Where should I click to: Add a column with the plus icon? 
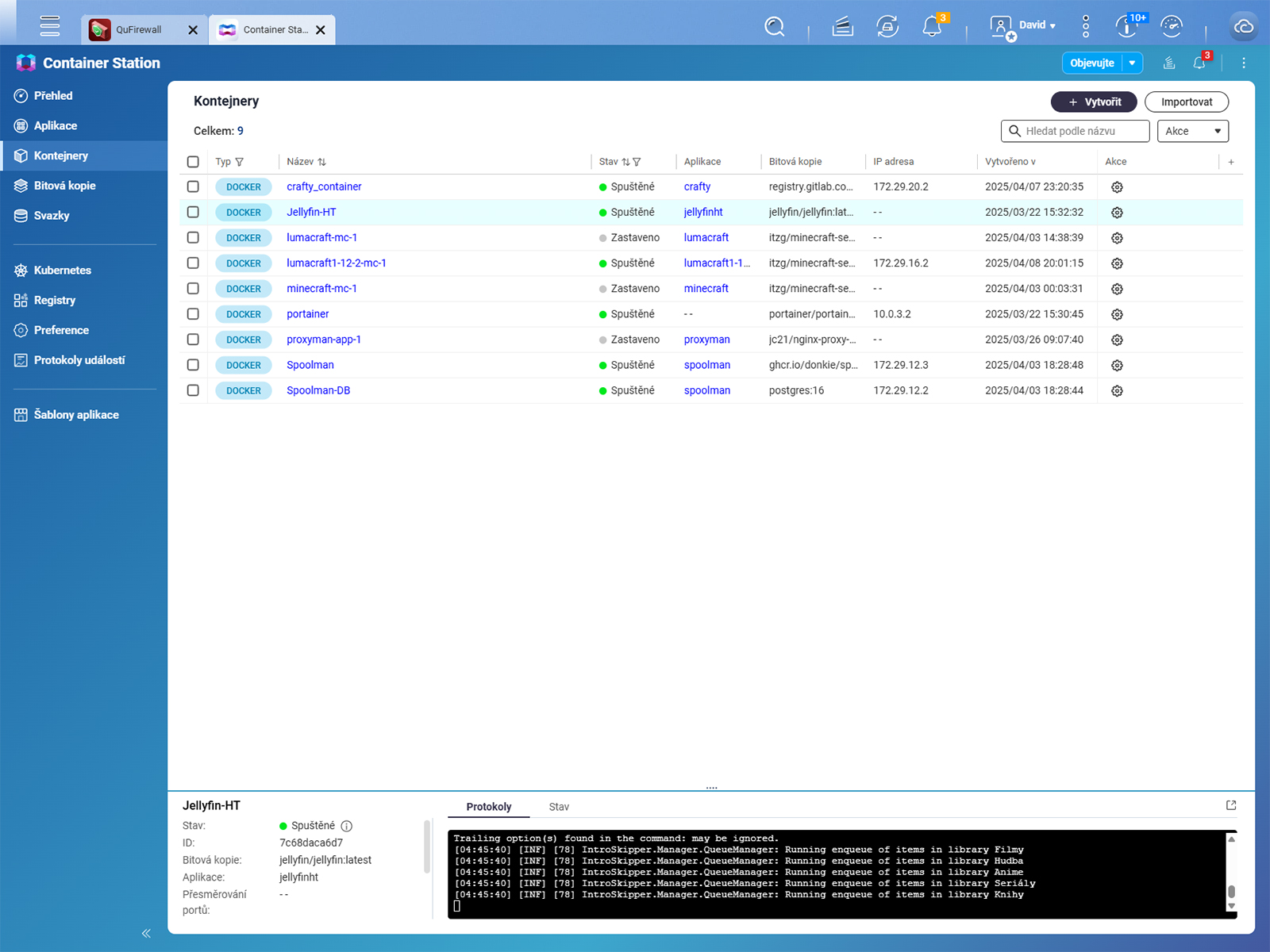tap(1231, 162)
